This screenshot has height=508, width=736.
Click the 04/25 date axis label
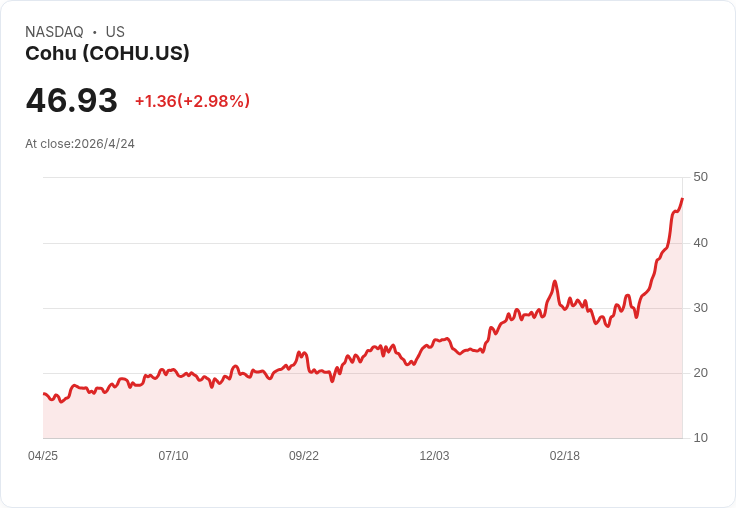(x=43, y=456)
